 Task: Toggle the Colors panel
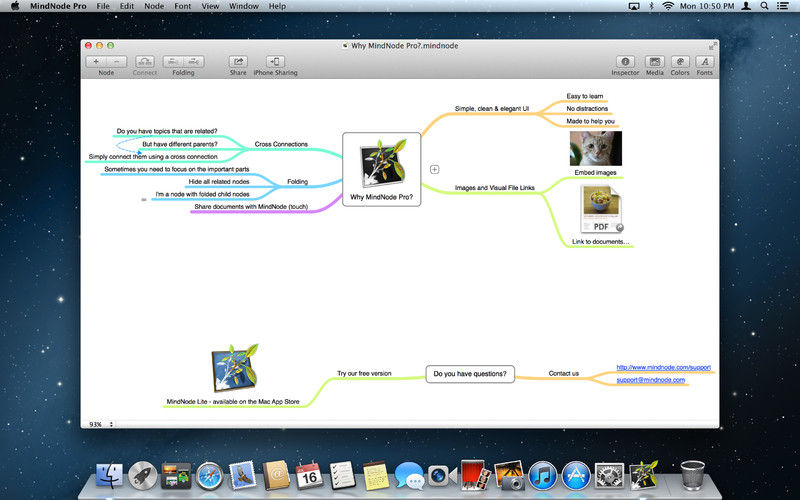click(680, 62)
